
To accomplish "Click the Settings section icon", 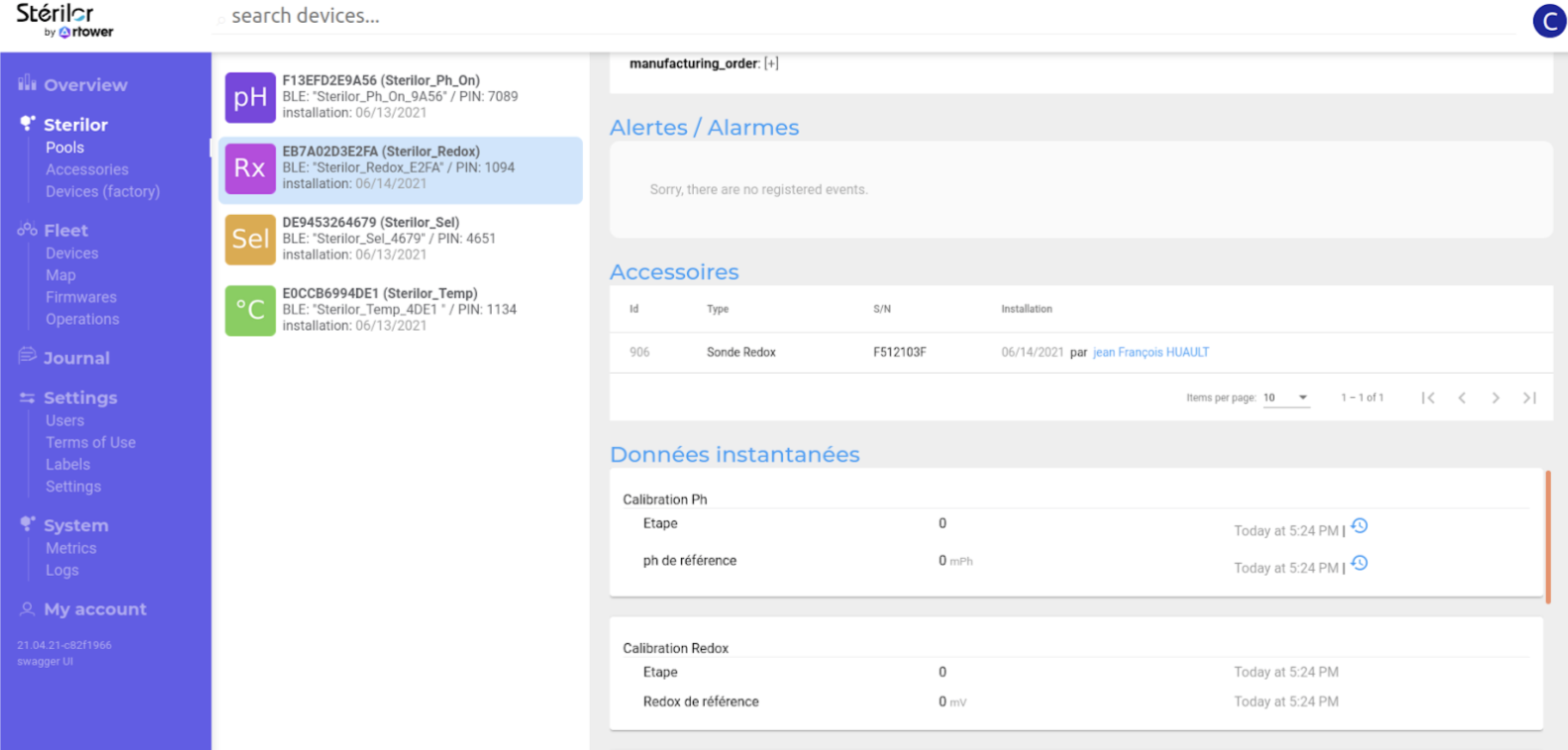I will pyautogui.click(x=28, y=397).
